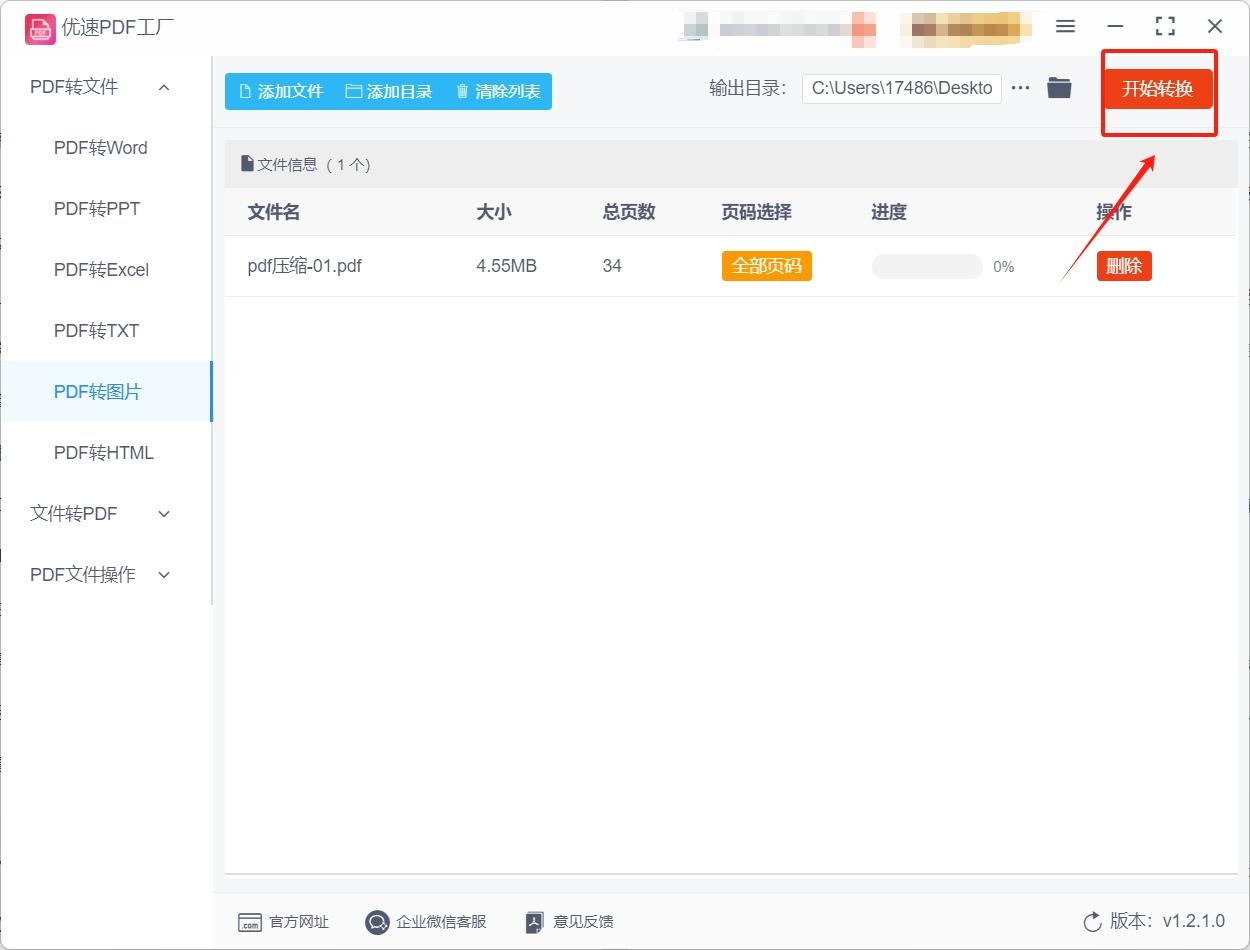Click the 0% progress bar of pdf压缩-01.pdf
1250x950 pixels.
(927, 266)
